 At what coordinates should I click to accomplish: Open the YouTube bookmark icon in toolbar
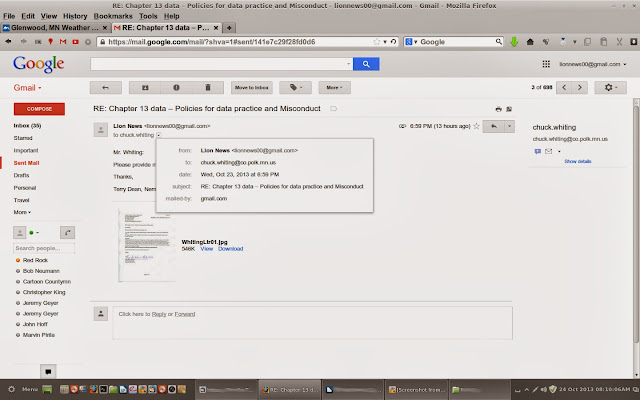pos(76,42)
